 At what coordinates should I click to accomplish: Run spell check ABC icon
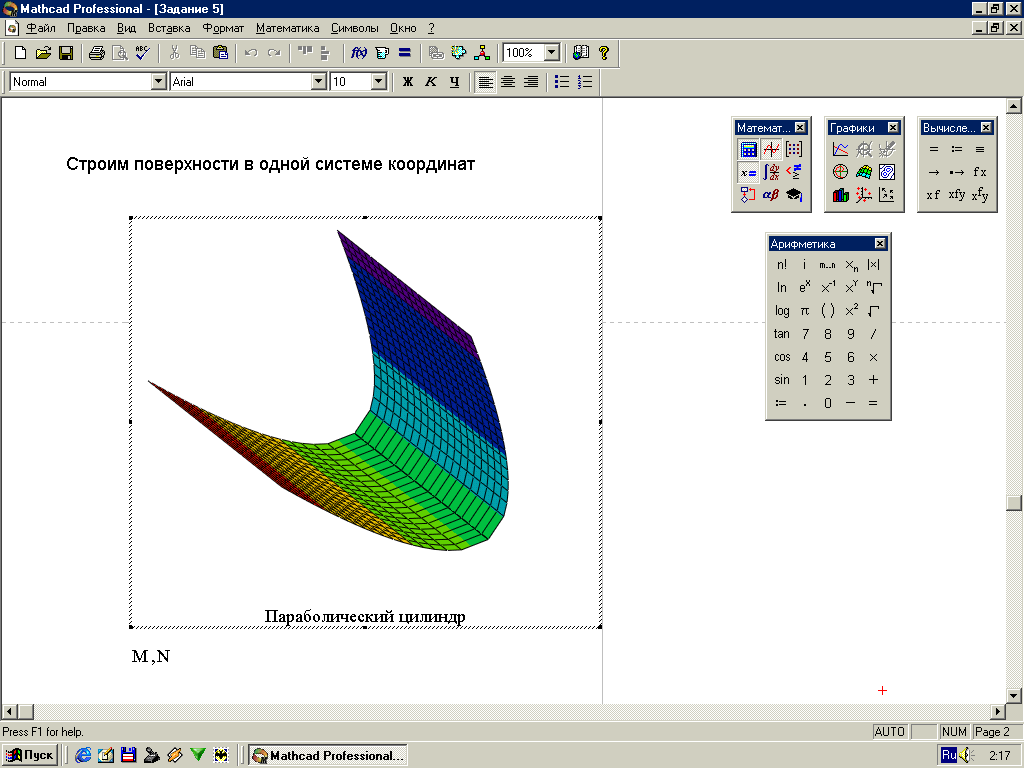point(142,53)
